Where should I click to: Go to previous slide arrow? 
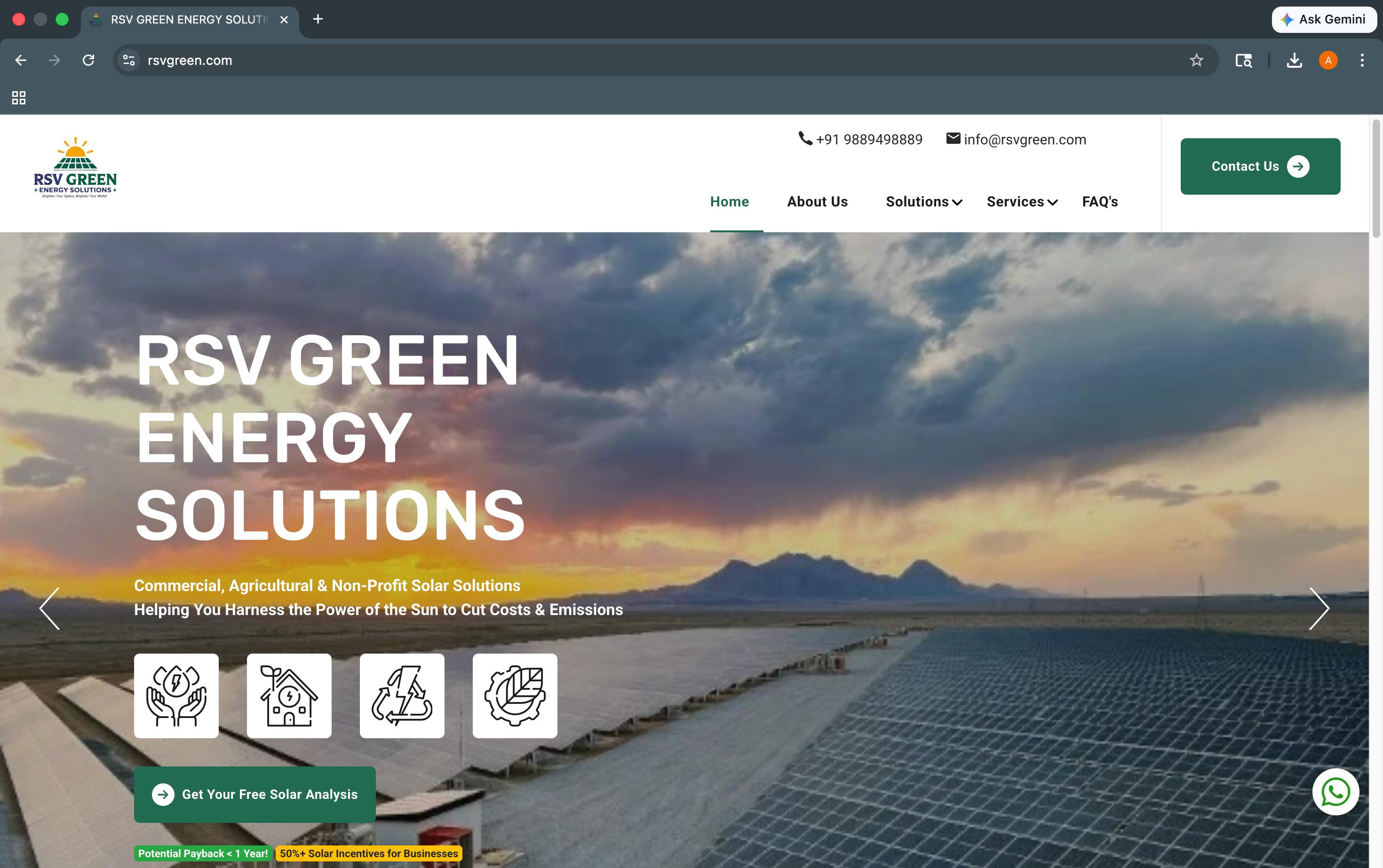click(50, 608)
